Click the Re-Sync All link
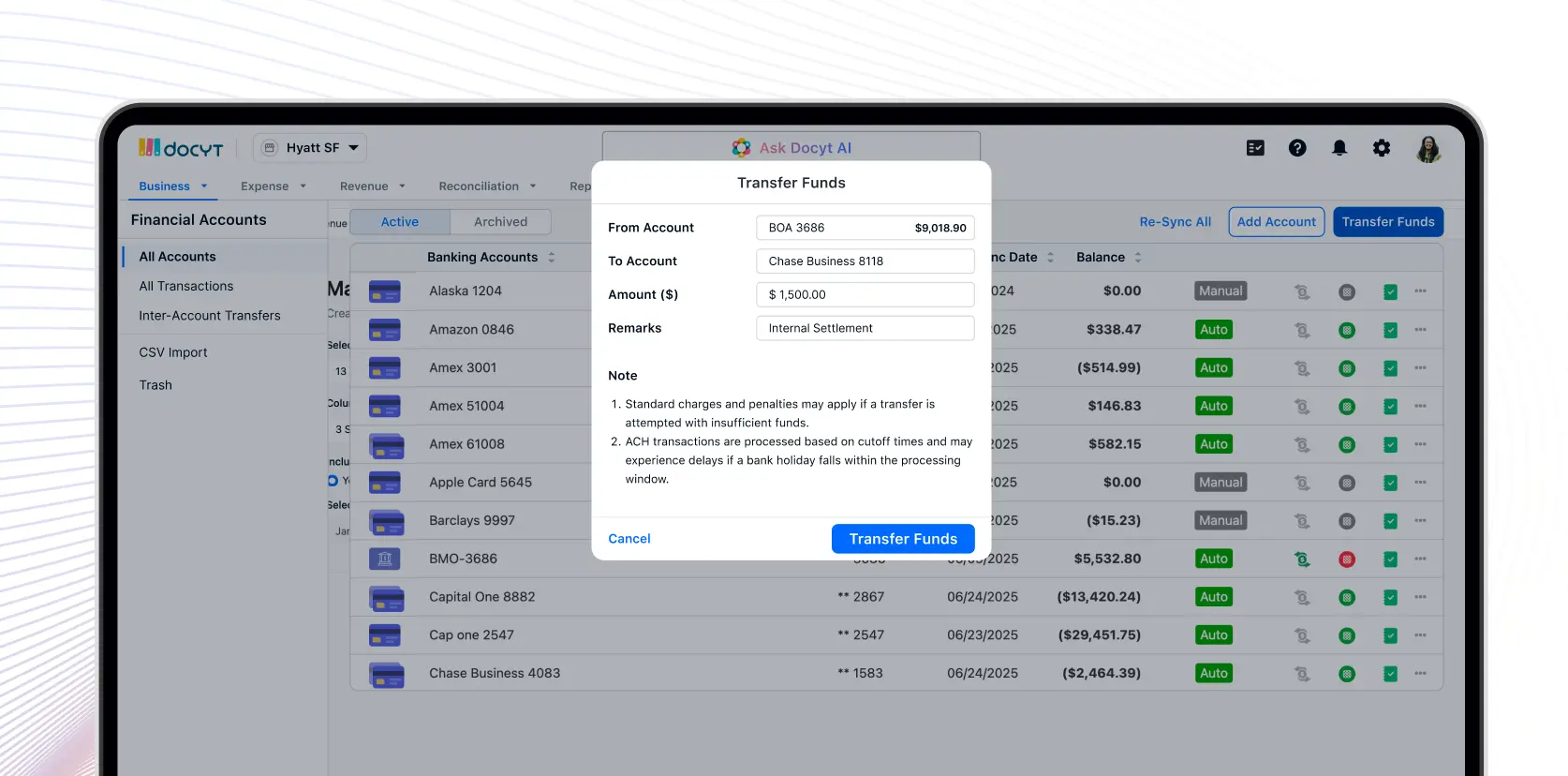Screen dimensions: 1568x776 click(x=1176, y=222)
